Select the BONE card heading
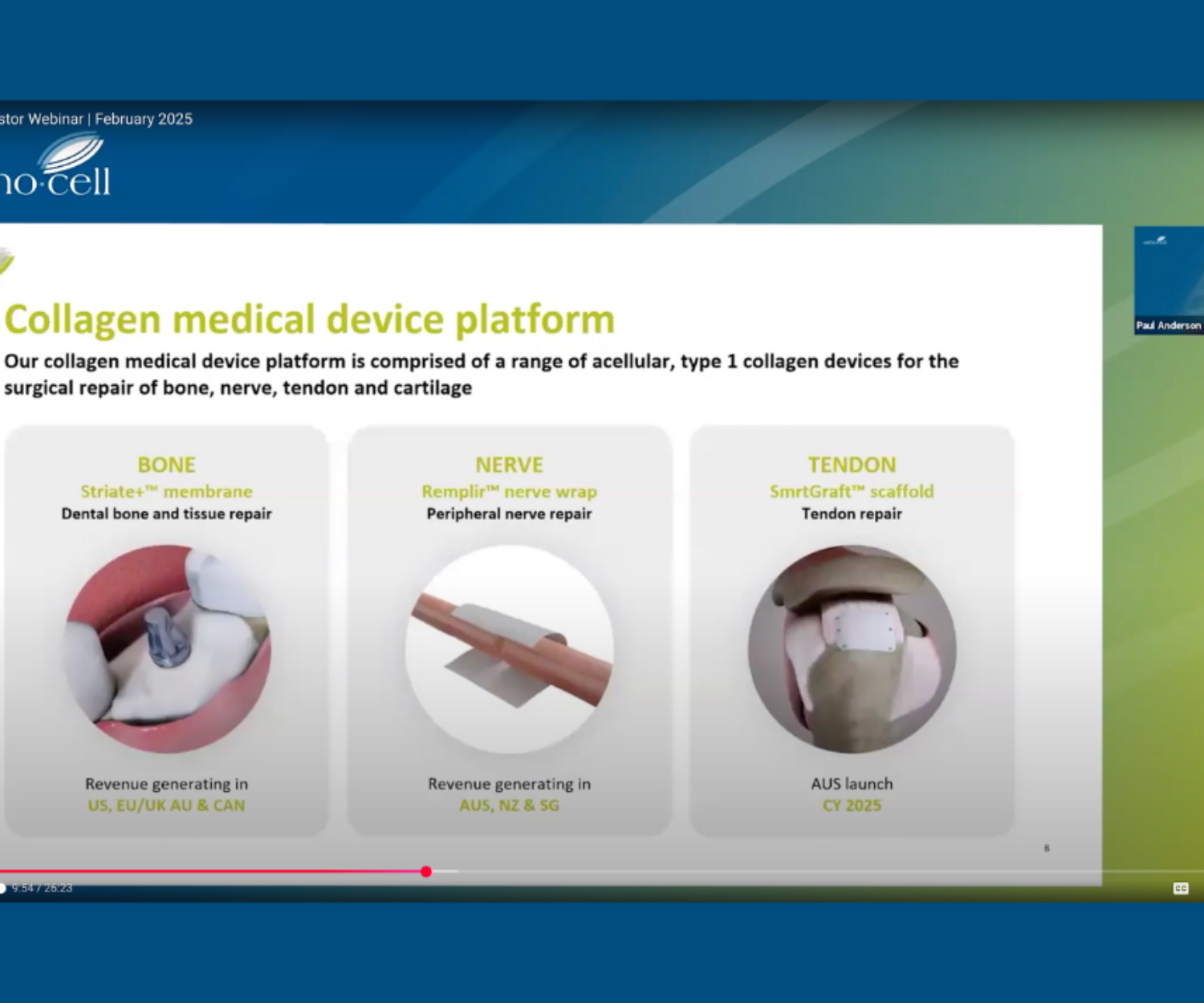Screen dimensions: 1204x1003 tap(166, 465)
